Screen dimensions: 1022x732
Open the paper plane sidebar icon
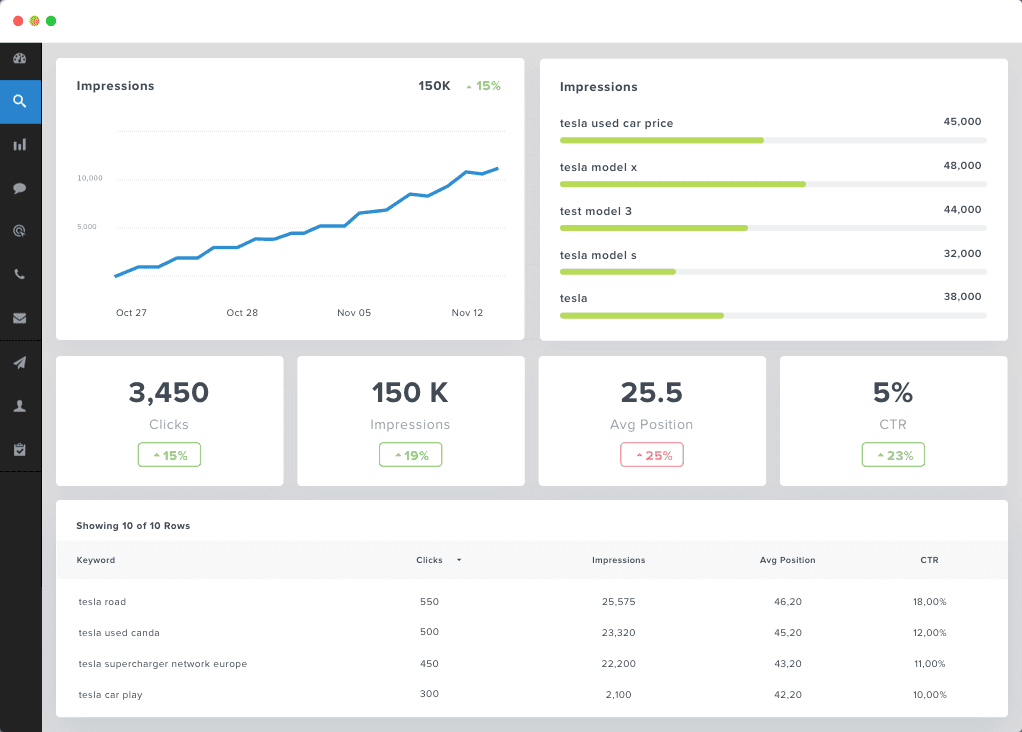click(20, 362)
